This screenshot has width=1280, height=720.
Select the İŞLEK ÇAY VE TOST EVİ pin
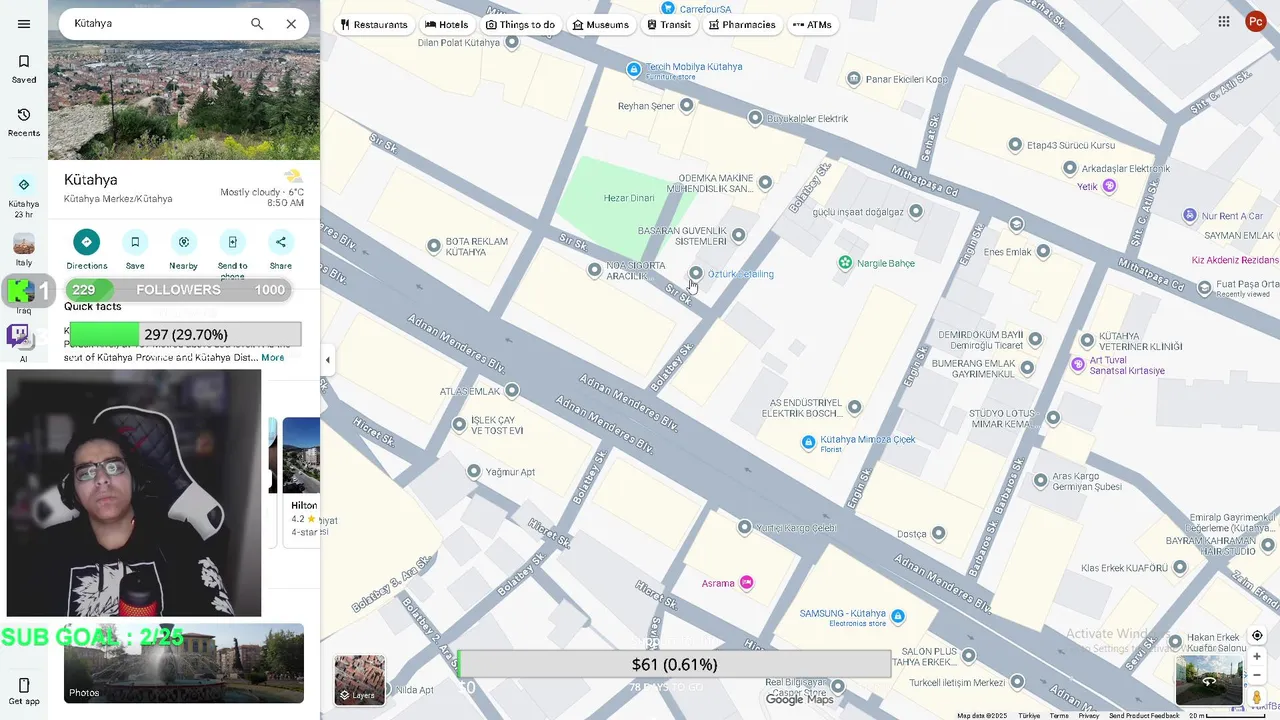459,425
